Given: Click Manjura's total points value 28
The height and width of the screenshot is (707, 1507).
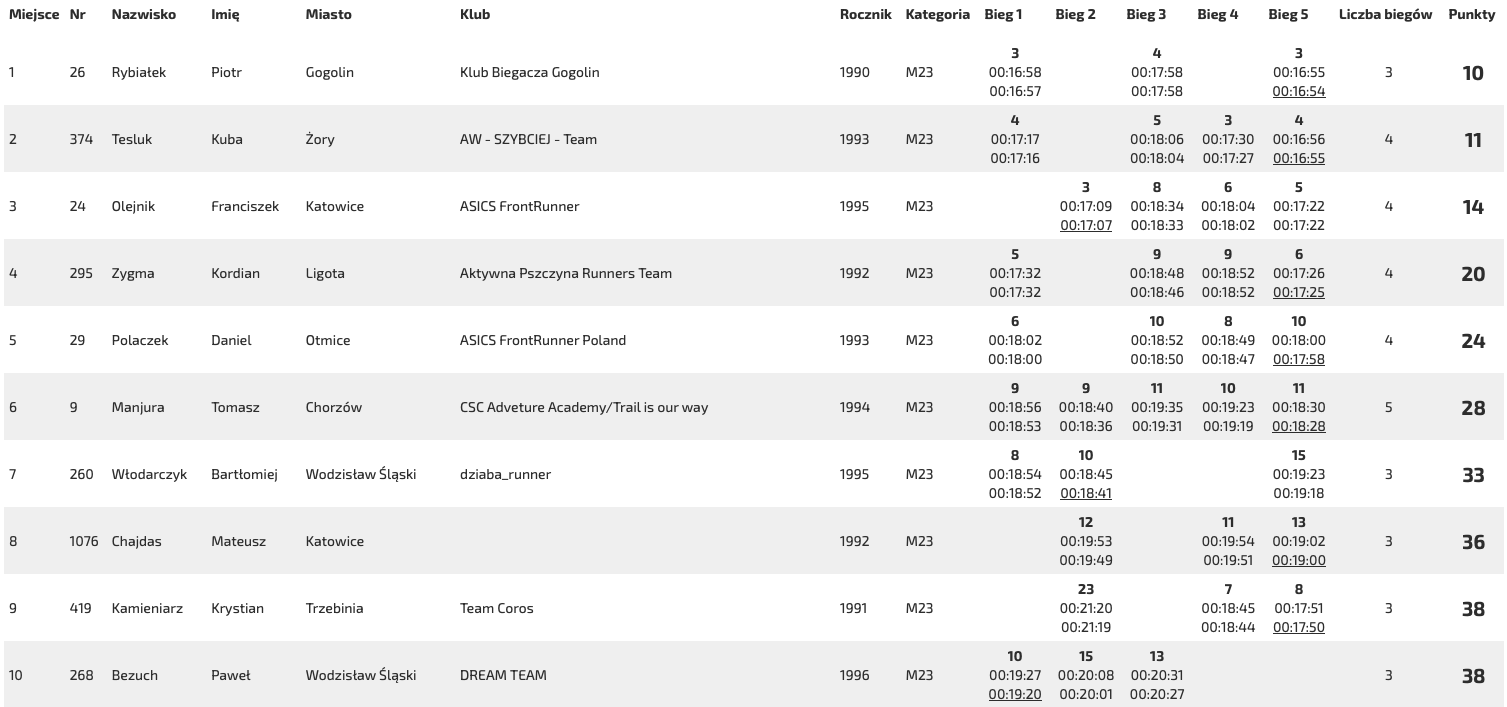Looking at the screenshot, I should (1473, 407).
